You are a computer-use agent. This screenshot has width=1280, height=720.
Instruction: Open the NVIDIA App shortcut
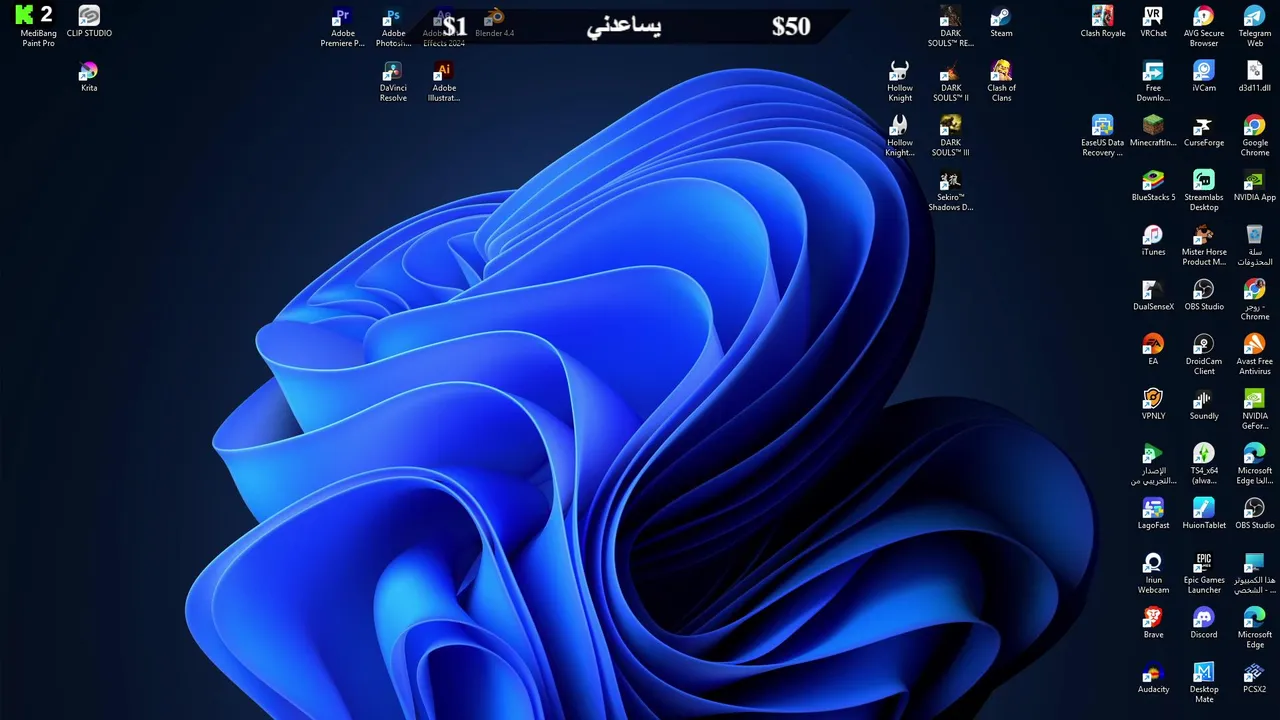pos(1255,186)
